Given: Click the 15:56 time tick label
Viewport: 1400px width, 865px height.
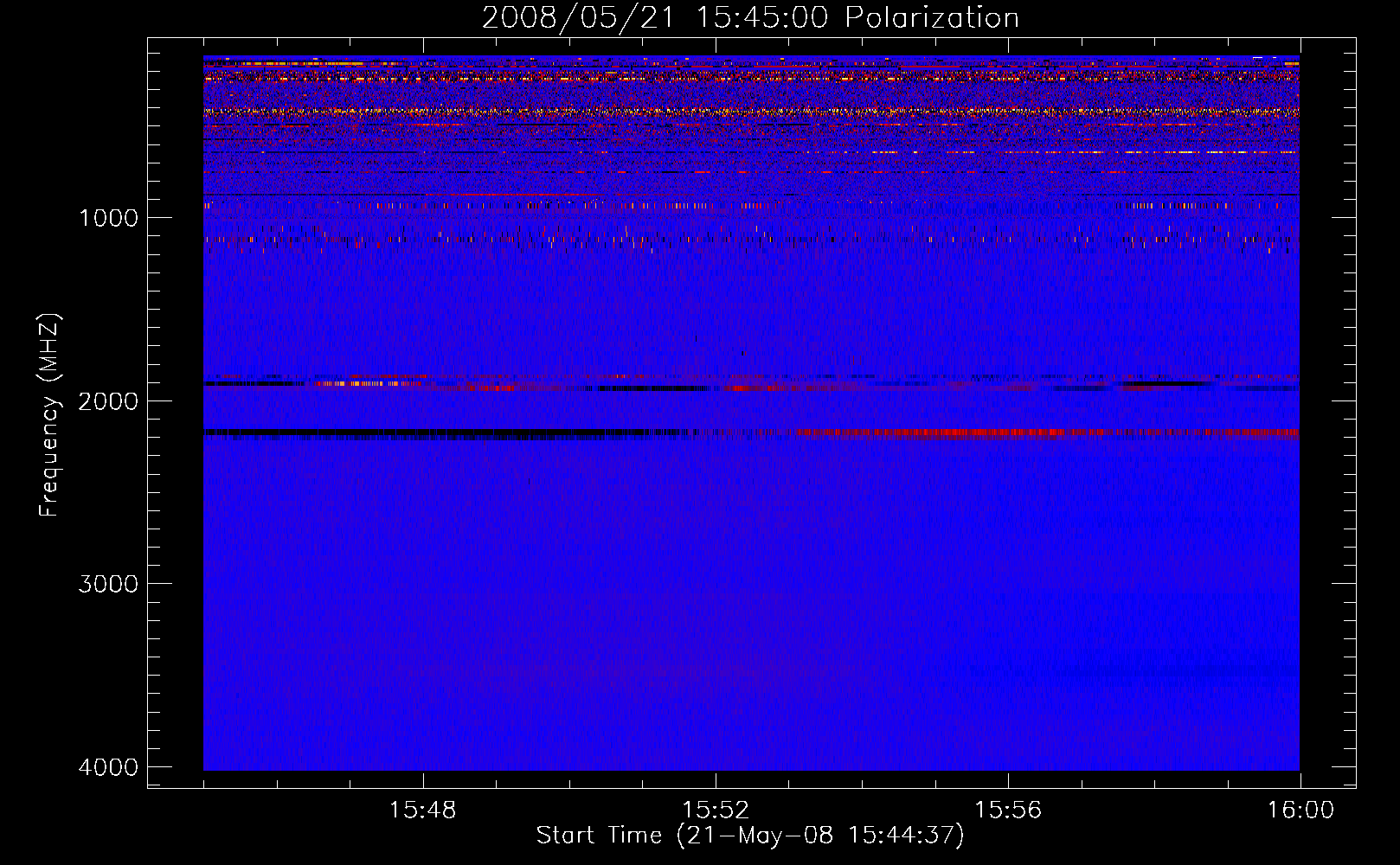Looking at the screenshot, I should point(1008,811).
